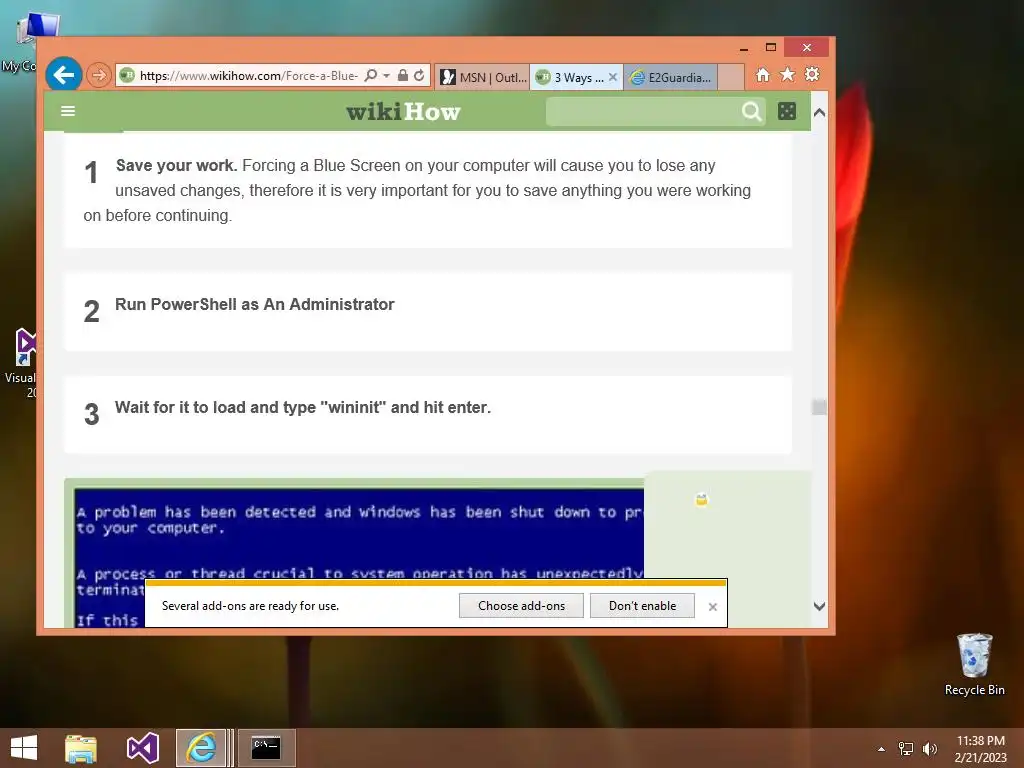This screenshot has width=1024, height=768.
Task: Open a new blank tab
Action: tap(731, 77)
